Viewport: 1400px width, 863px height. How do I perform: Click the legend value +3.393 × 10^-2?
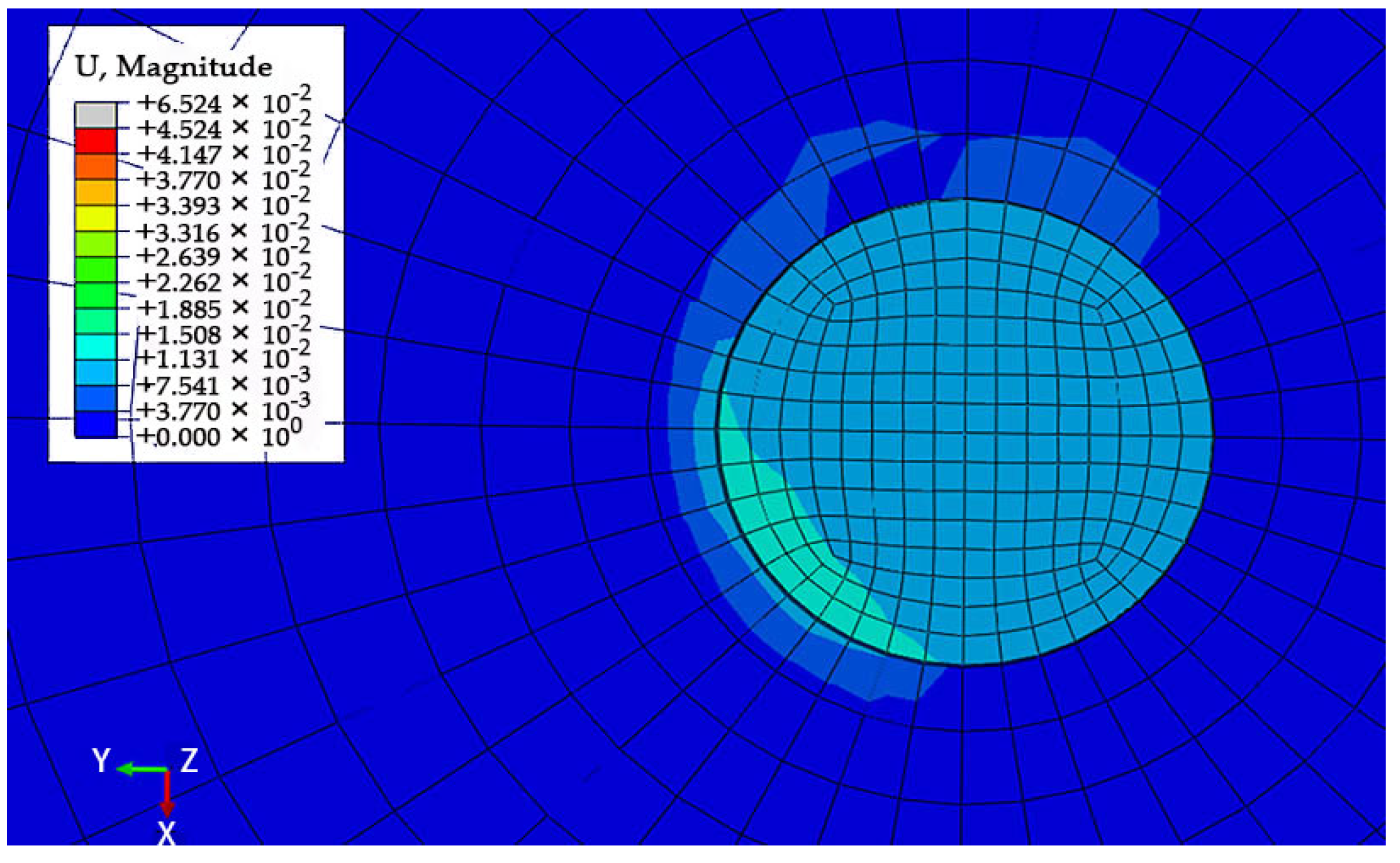pos(224,205)
